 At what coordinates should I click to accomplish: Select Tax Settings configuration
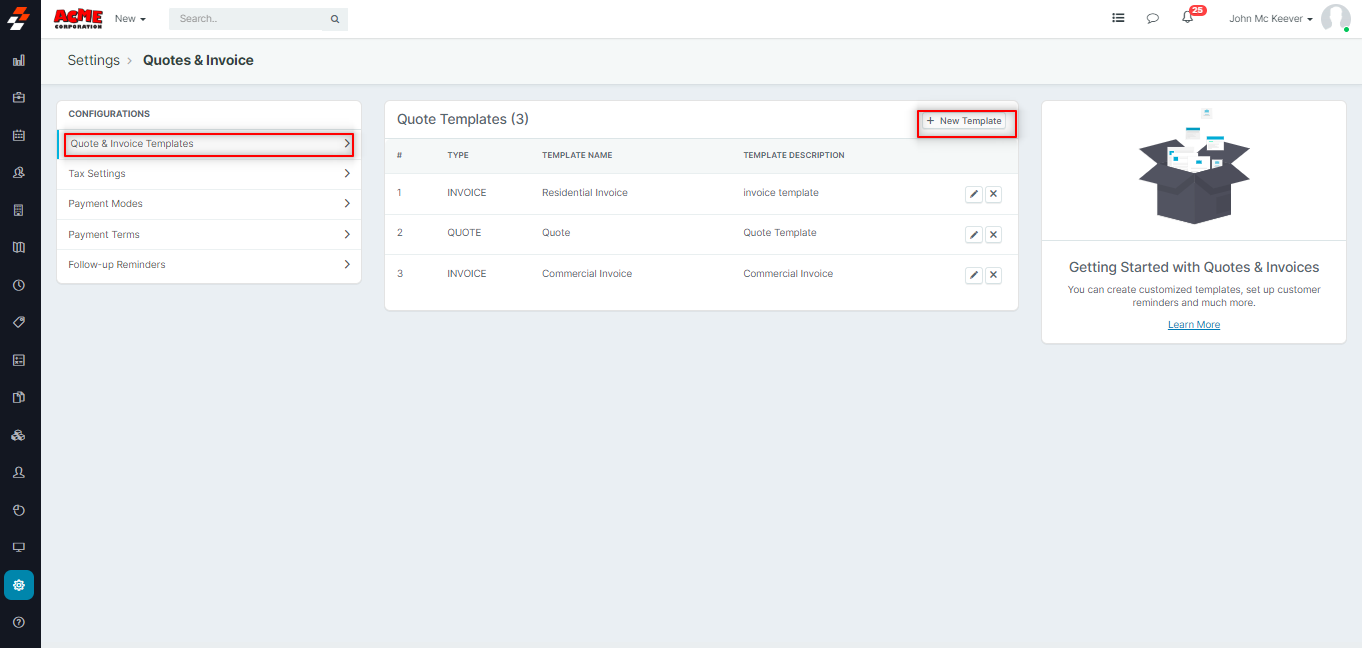pyautogui.click(x=209, y=174)
